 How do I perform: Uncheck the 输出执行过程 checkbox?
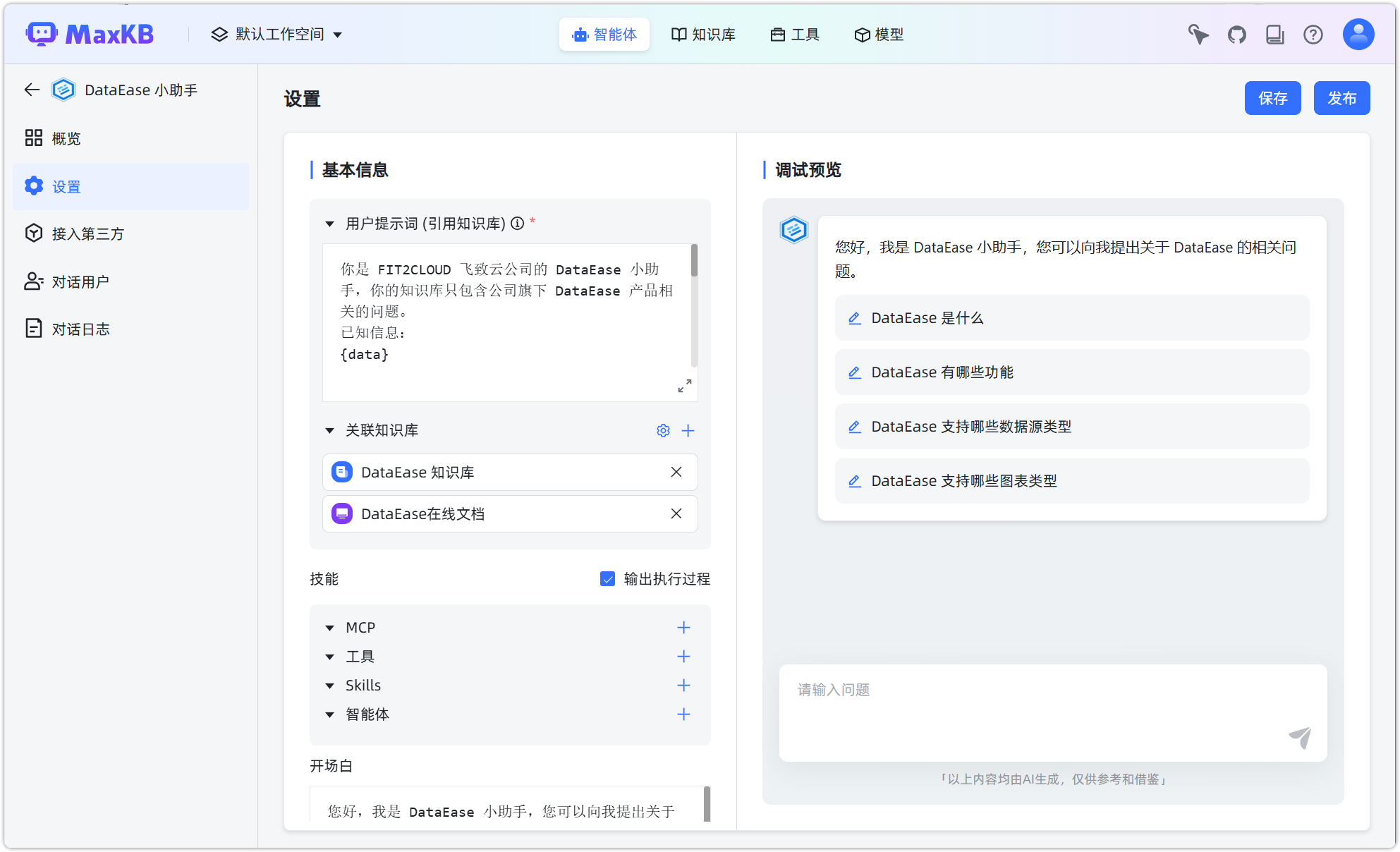coord(607,578)
